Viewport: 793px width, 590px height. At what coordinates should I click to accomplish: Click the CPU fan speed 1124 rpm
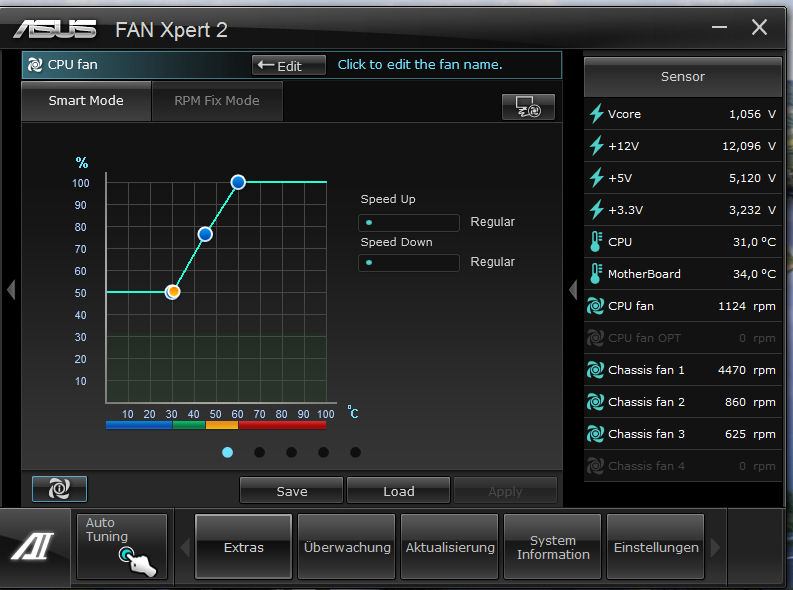tap(746, 306)
